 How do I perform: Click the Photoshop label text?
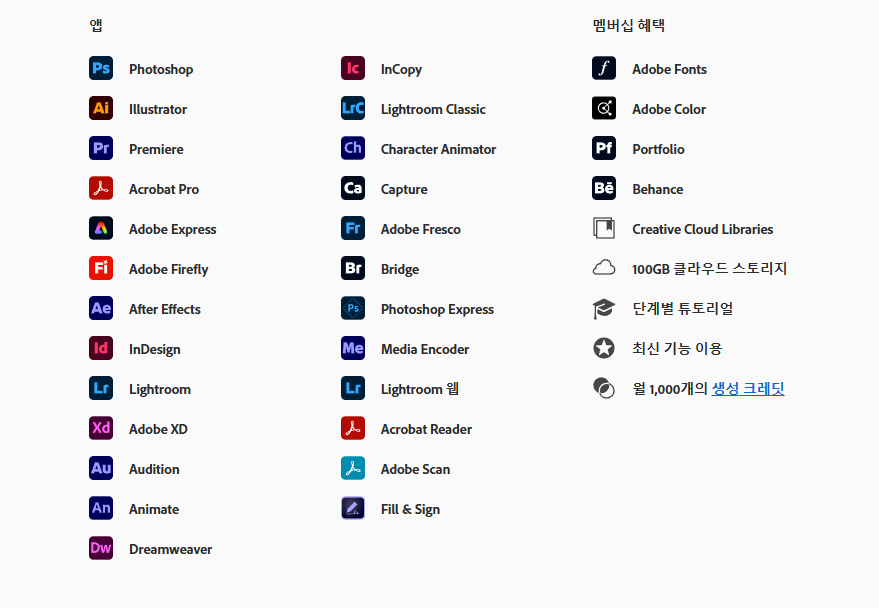161,69
